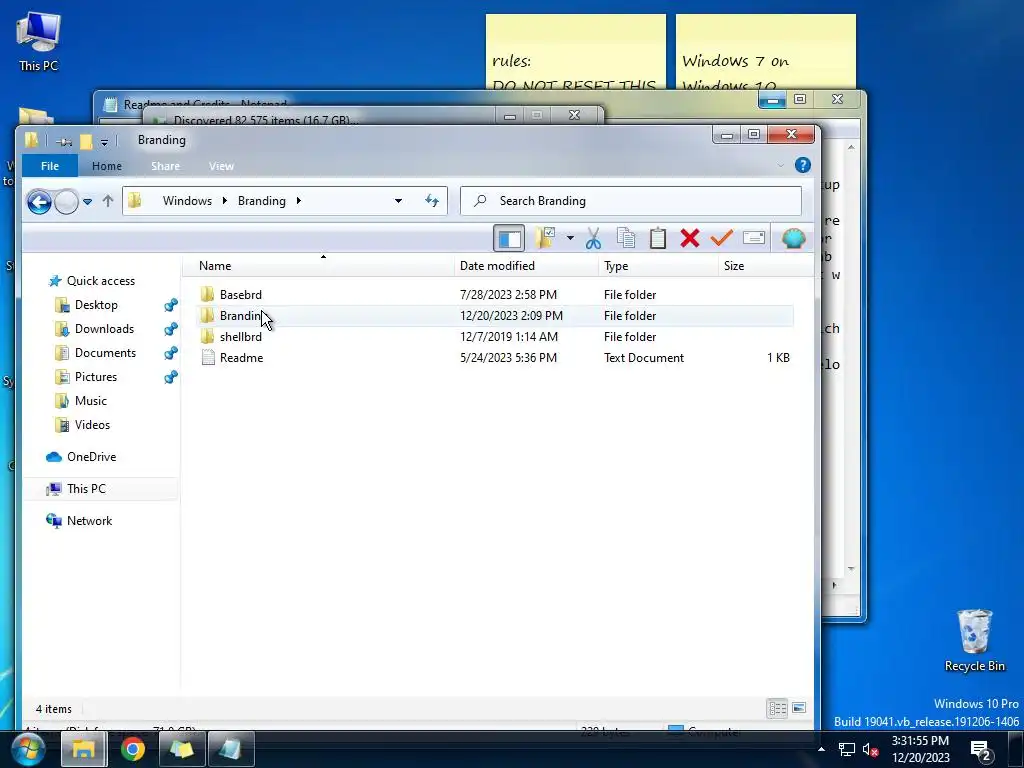The height and width of the screenshot is (768, 1024).
Task: Select the Readme text document
Action: pyautogui.click(x=494, y=358)
